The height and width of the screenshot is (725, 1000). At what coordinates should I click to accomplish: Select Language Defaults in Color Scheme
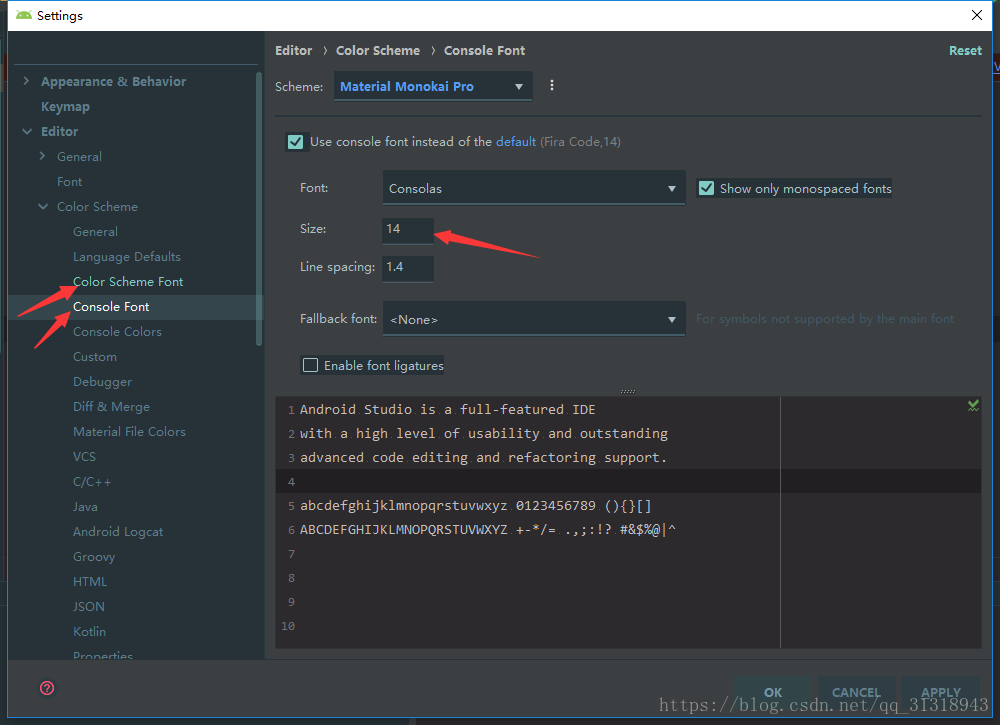[126, 257]
